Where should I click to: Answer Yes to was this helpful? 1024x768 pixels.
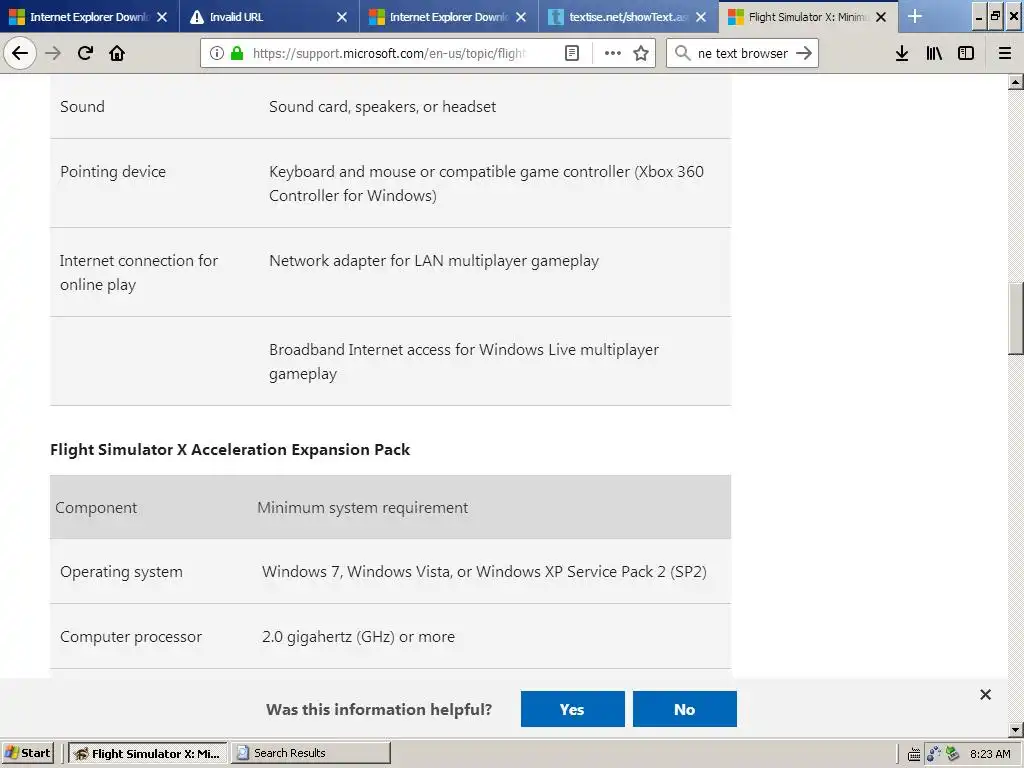(x=573, y=709)
